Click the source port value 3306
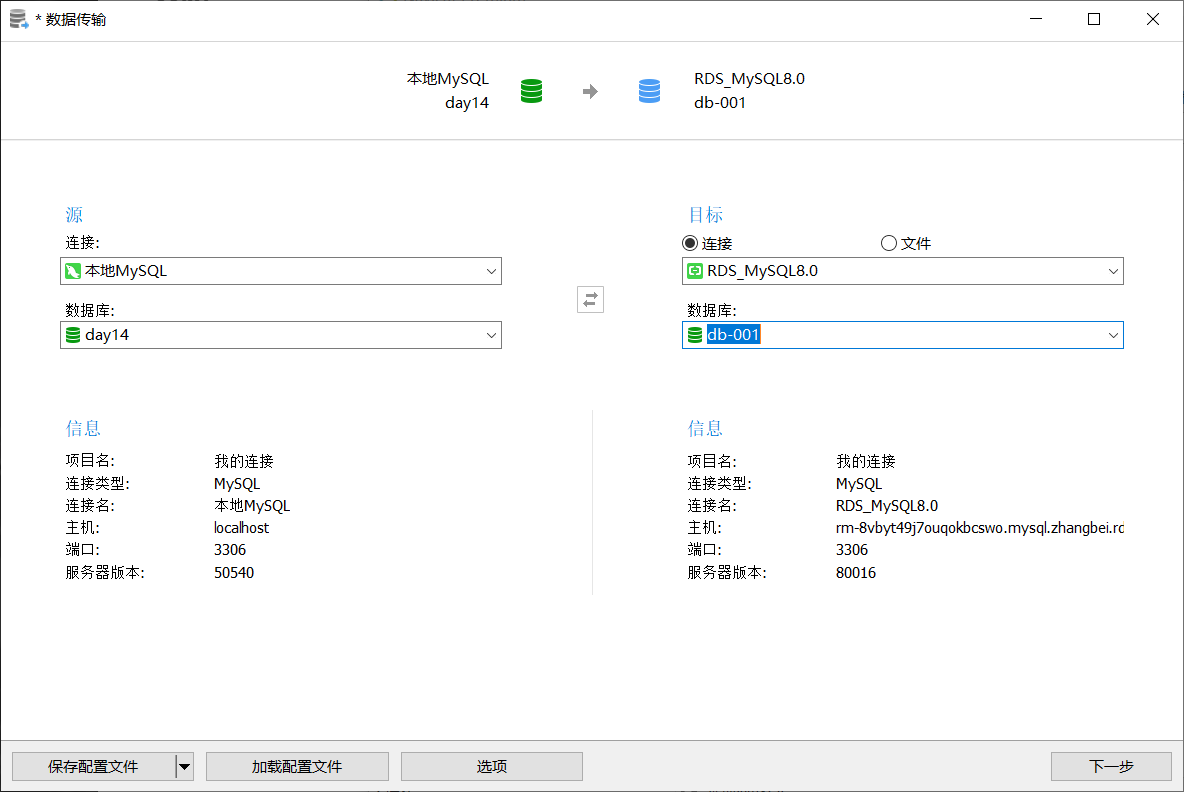The width and height of the screenshot is (1184, 792). click(230, 550)
